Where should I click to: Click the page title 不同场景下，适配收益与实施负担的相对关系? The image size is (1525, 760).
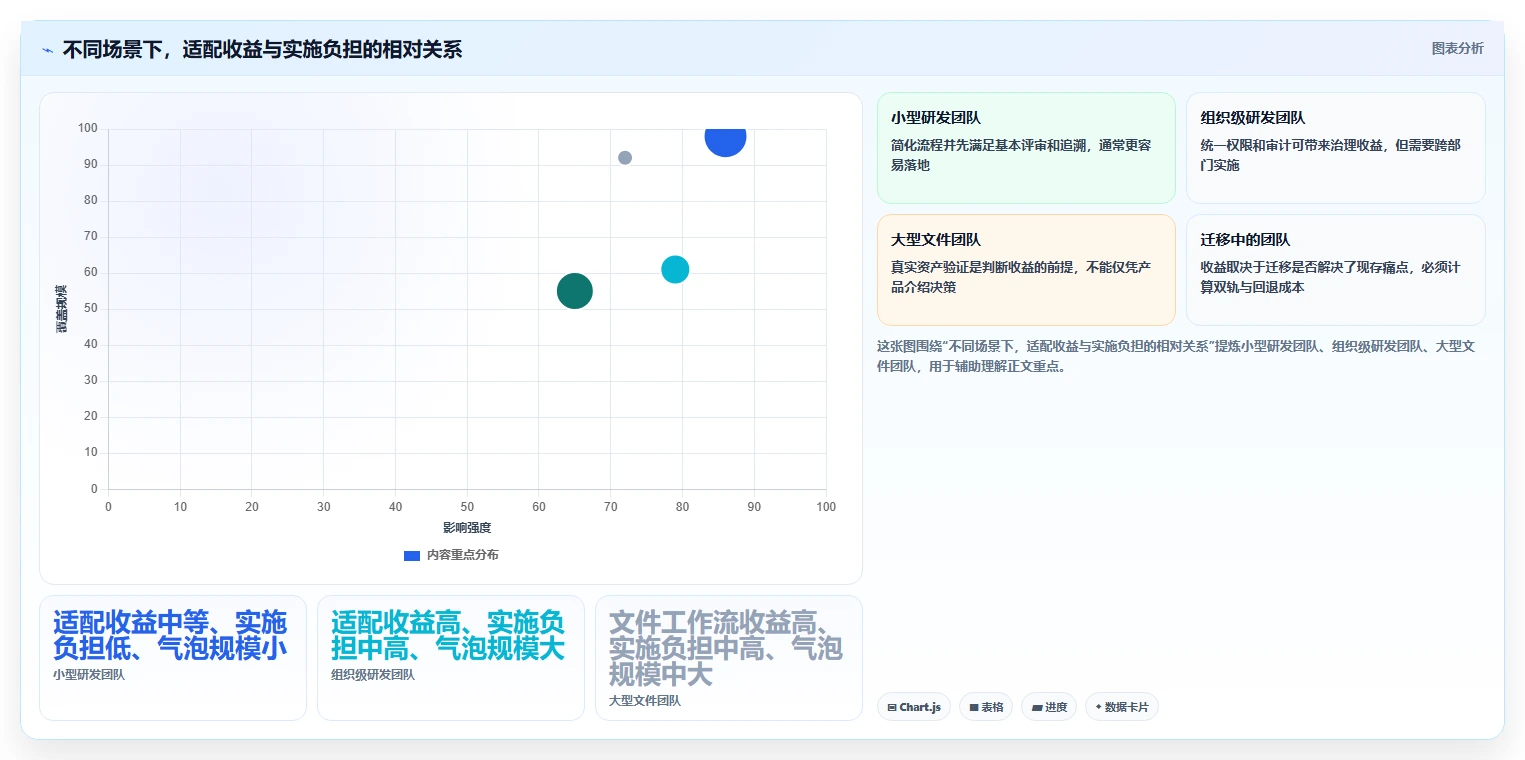coord(262,49)
